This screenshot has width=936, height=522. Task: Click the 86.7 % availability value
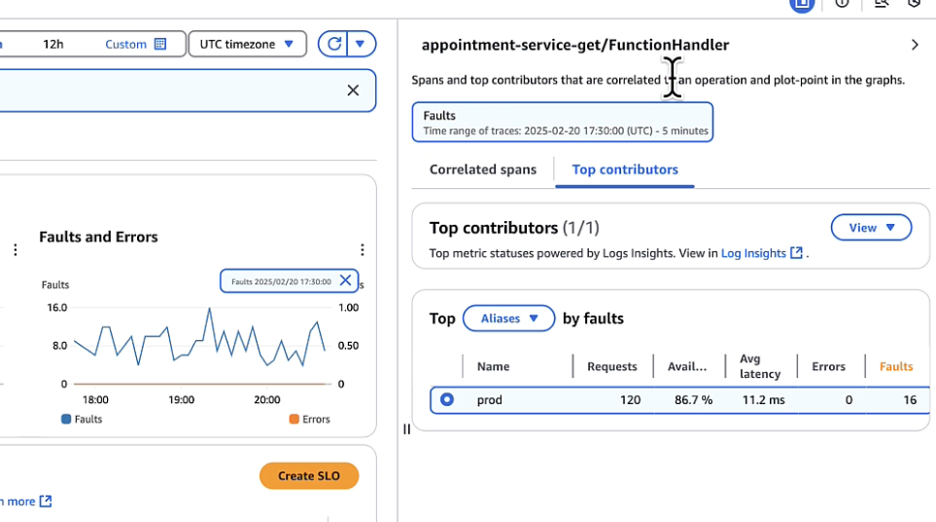693,400
